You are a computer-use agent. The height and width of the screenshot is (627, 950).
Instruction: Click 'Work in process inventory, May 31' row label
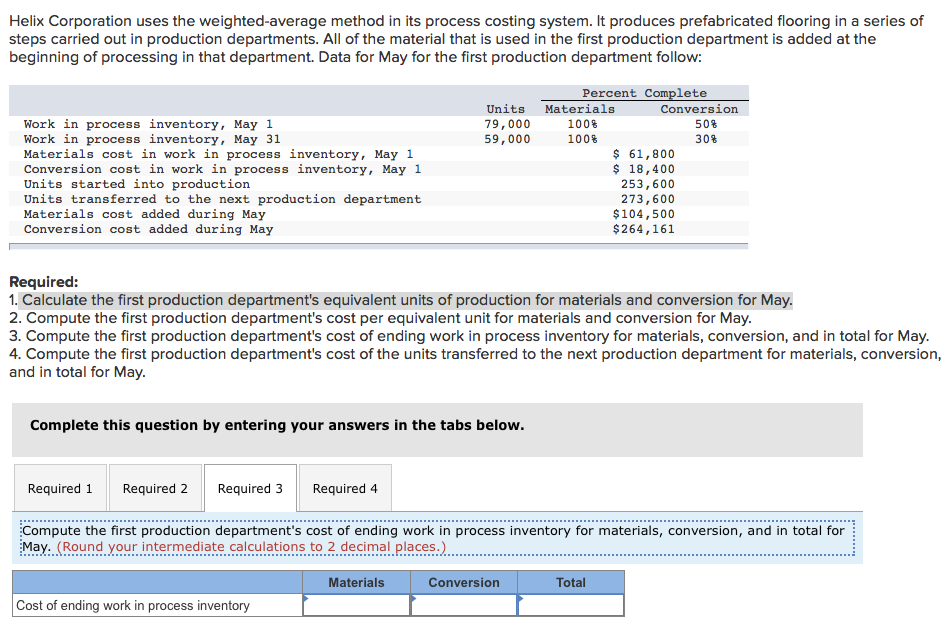pyautogui.click(x=152, y=139)
